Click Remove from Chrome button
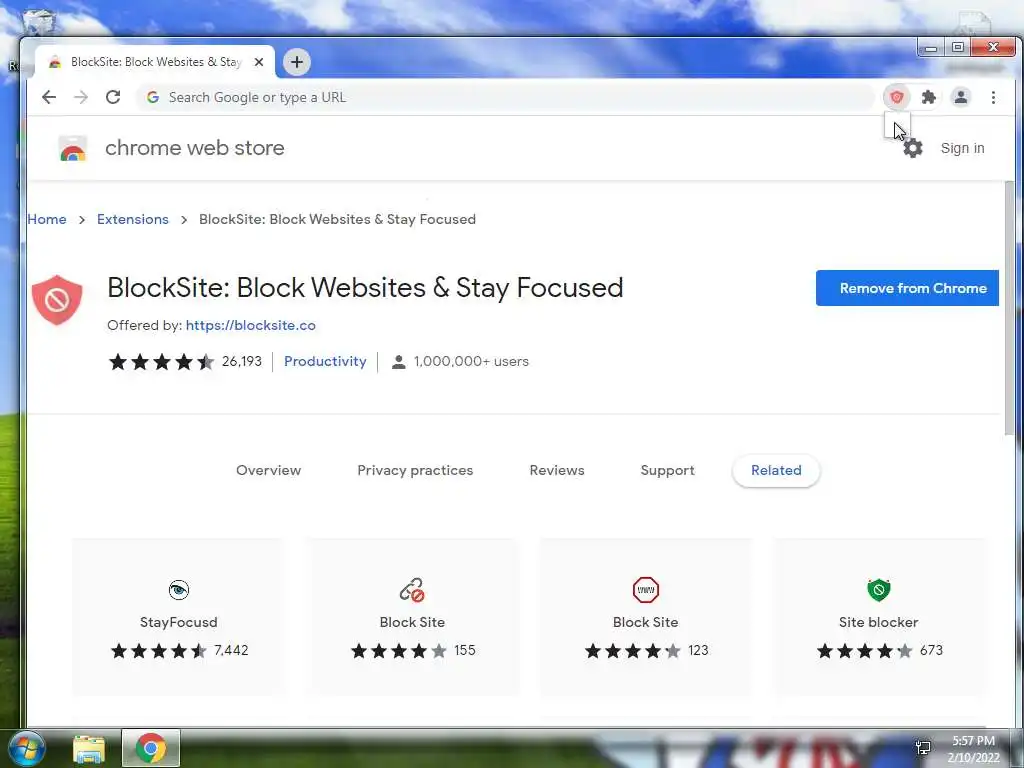The height and width of the screenshot is (768, 1024). point(907,288)
